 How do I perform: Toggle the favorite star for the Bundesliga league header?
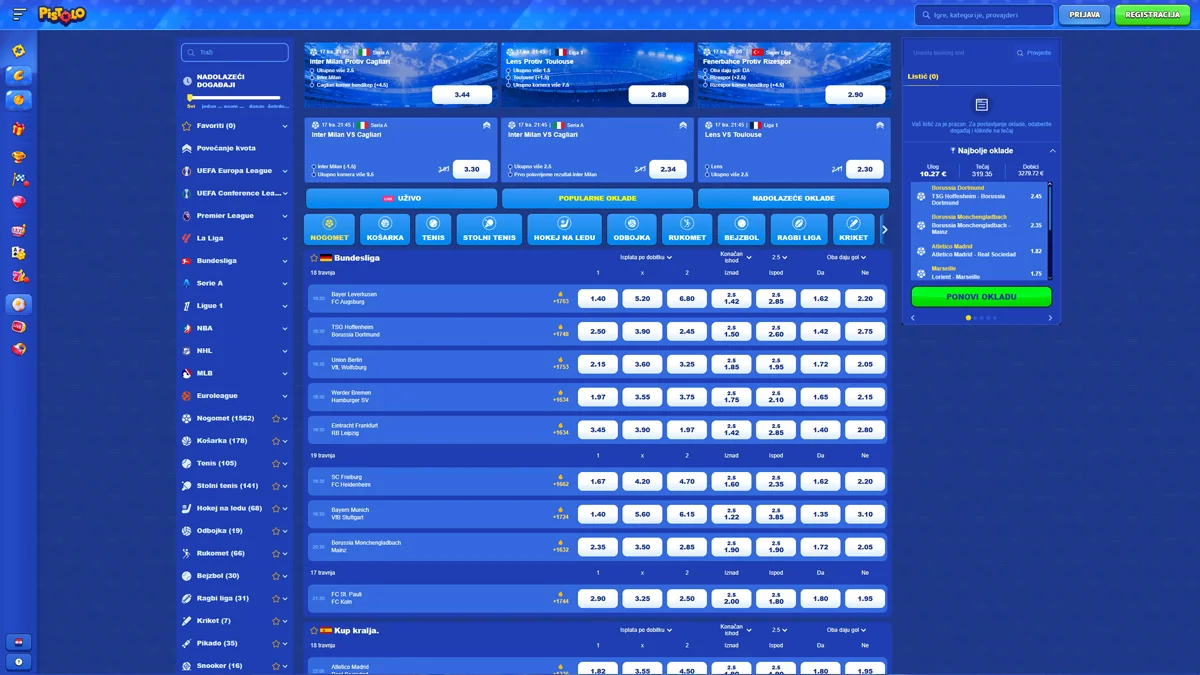[314, 258]
